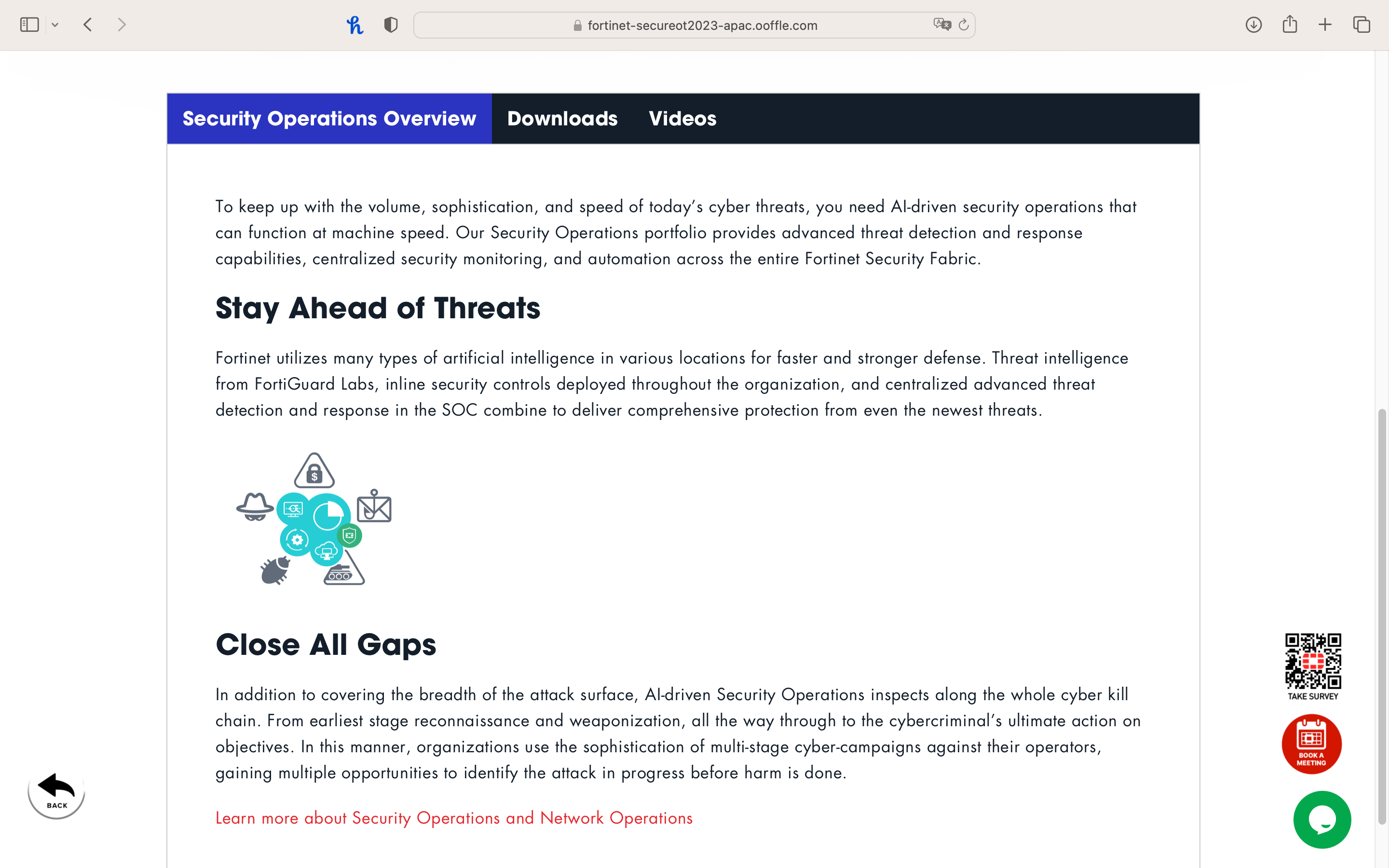Click the Close All Gaps heading
The width and height of the screenshot is (1389, 868).
coord(326,645)
